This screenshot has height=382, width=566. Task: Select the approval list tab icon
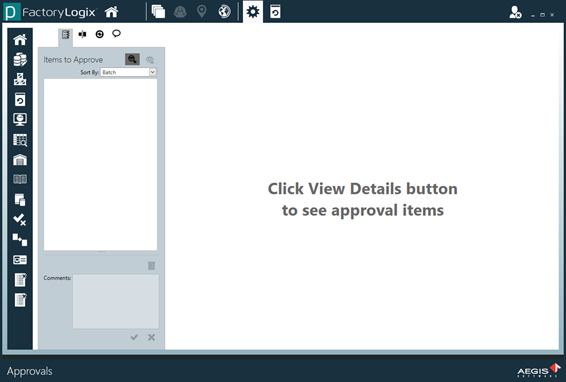coord(65,35)
